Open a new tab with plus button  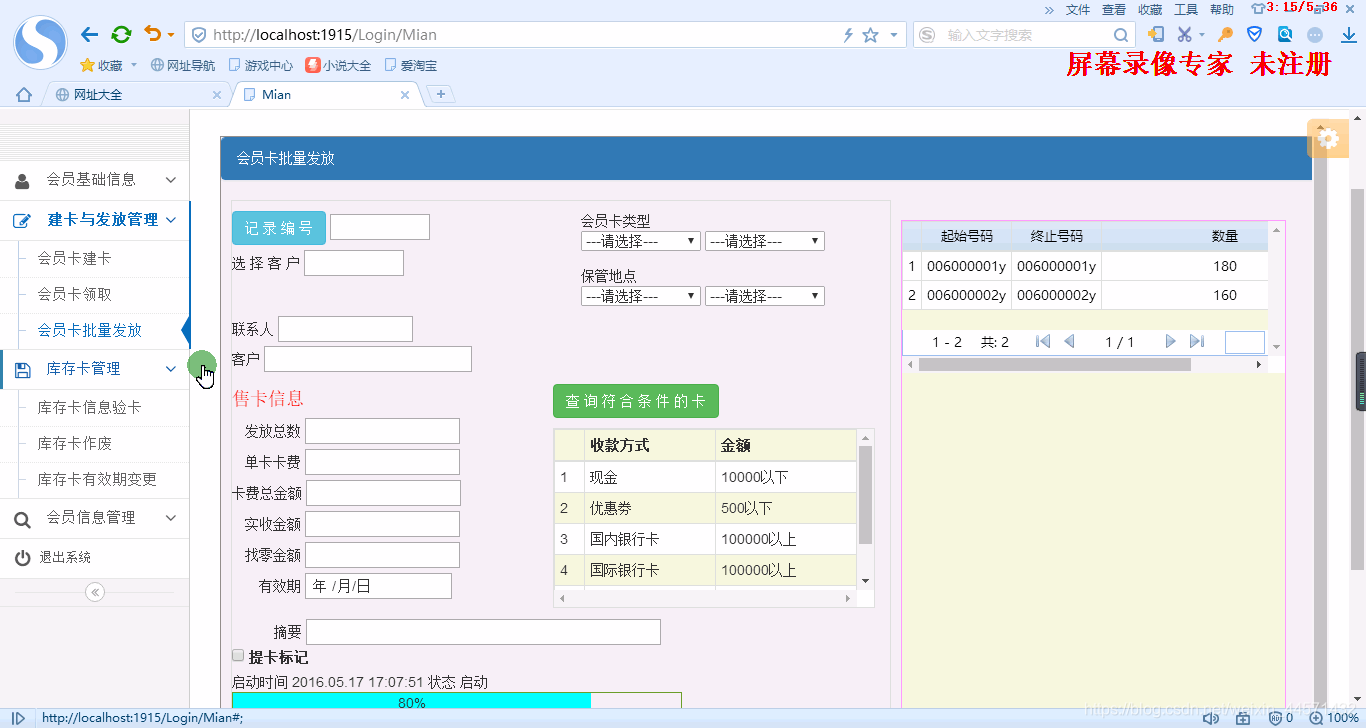(441, 94)
